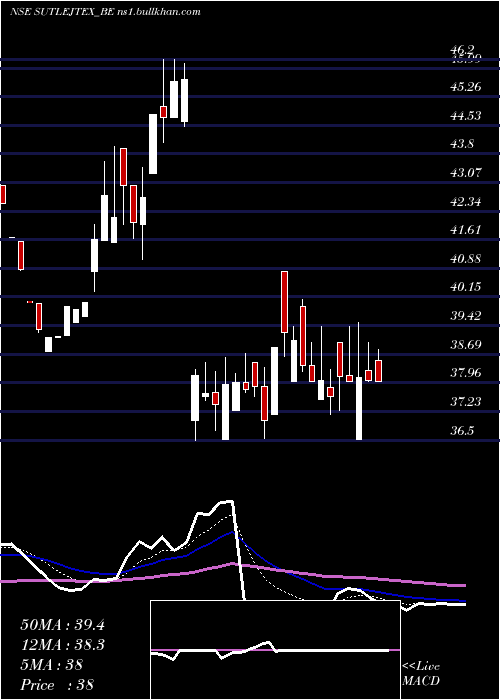Click the 5MA : 38 value
The height and width of the screenshot is (700, 500).
point(52,665)
